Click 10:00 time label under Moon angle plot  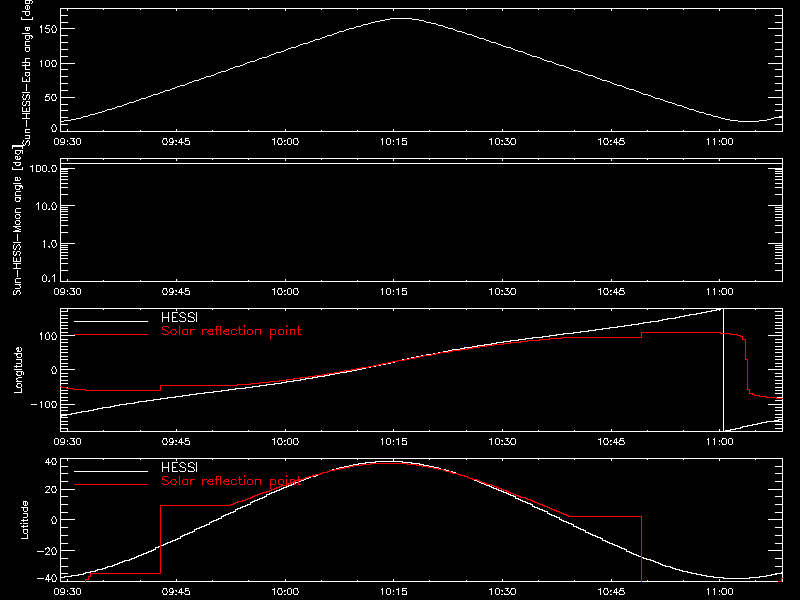(285, 291)
